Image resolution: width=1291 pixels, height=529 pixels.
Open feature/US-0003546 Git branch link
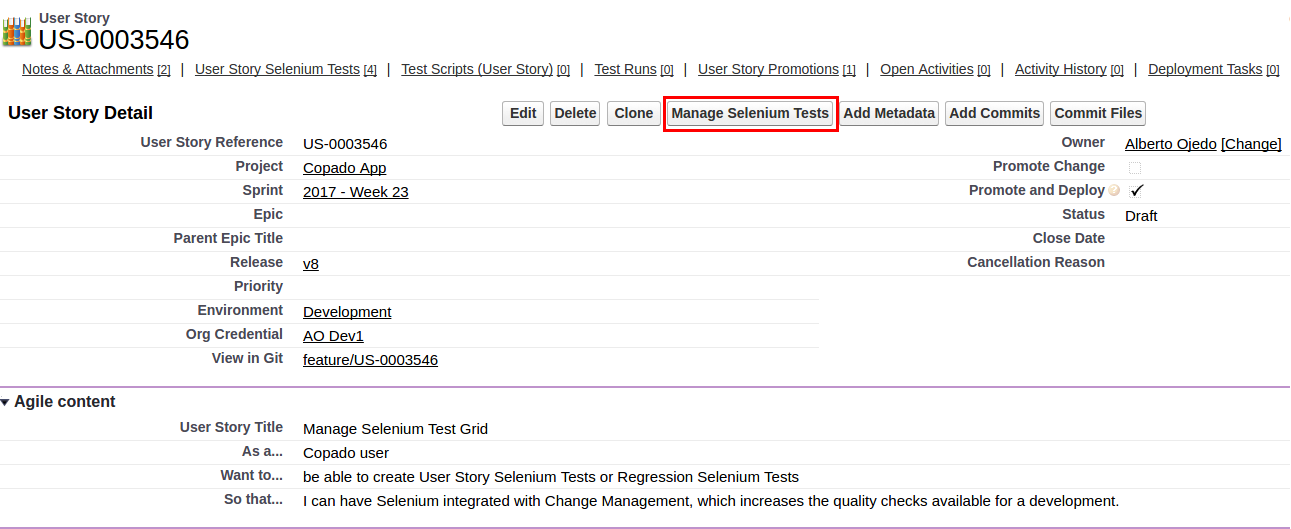point(370,360)
